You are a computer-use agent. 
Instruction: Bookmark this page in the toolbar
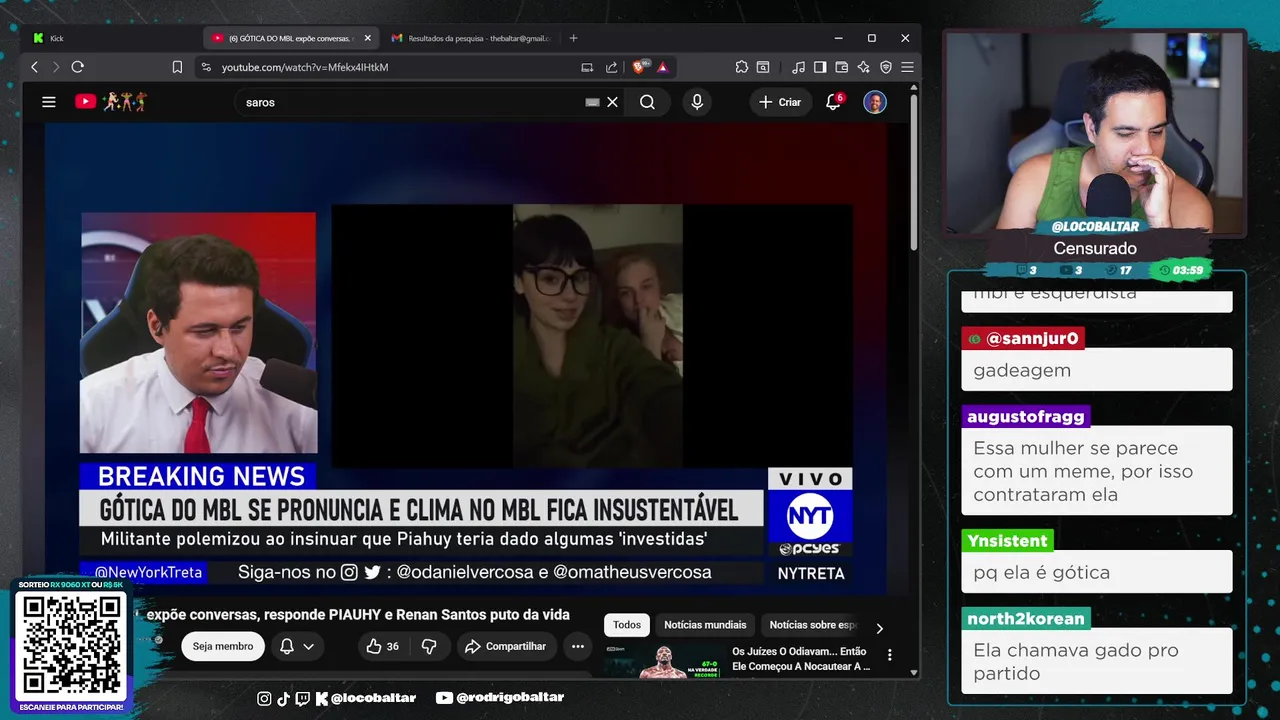(x=177, y=67)
